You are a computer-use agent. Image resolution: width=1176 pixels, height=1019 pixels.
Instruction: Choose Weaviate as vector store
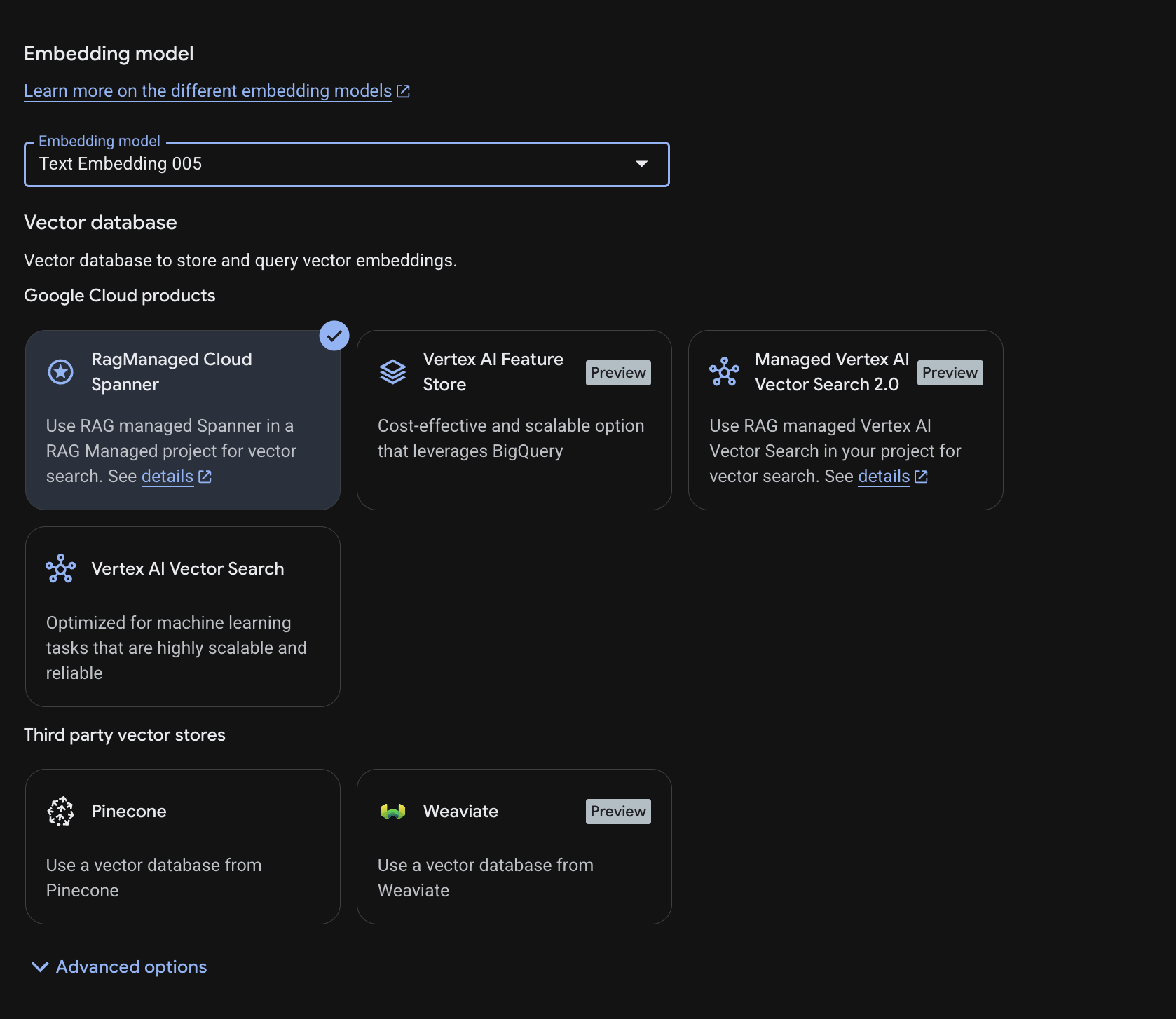(x=514, y=847)
